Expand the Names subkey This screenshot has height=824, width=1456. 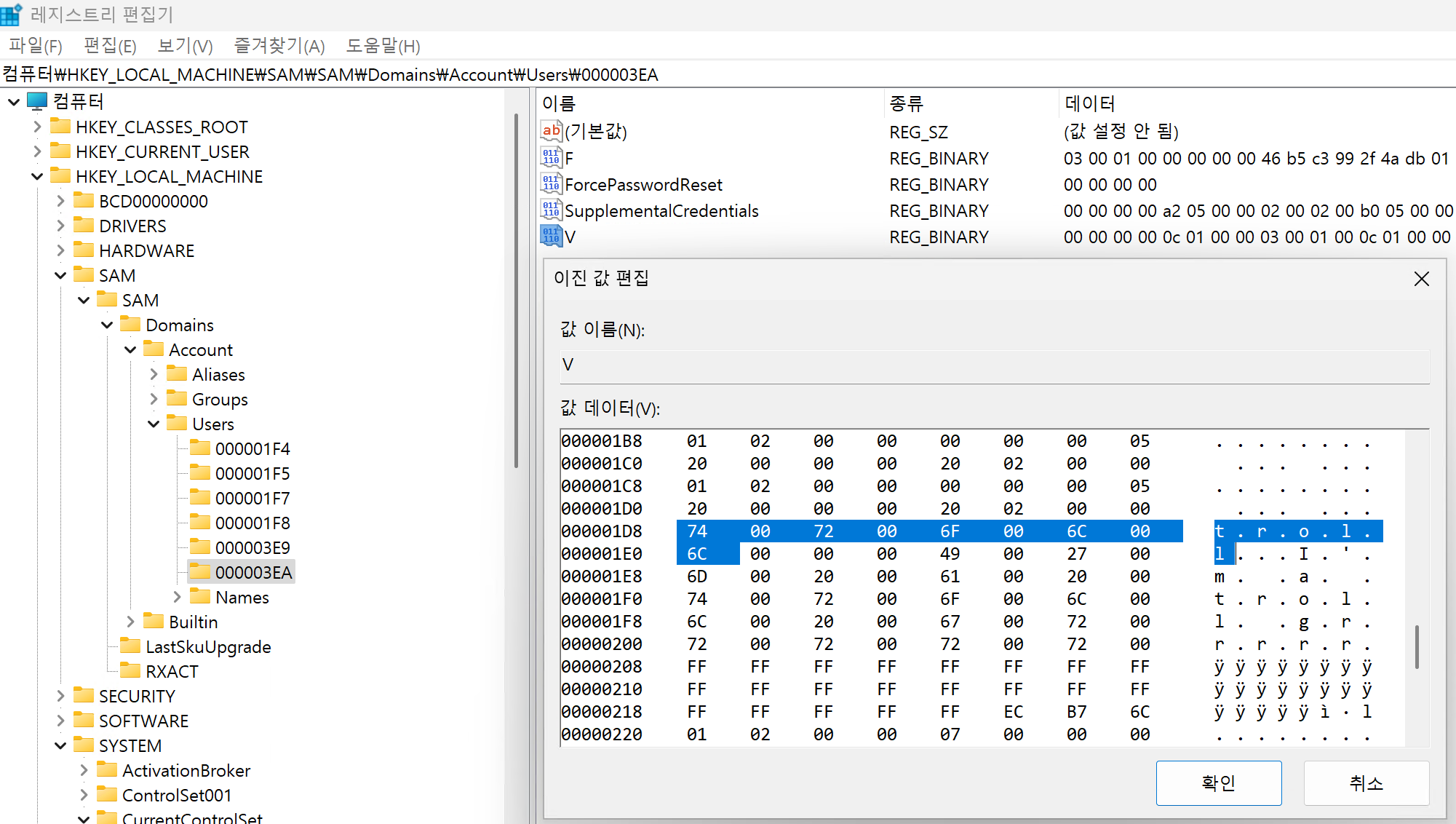[x=177, y=597]
